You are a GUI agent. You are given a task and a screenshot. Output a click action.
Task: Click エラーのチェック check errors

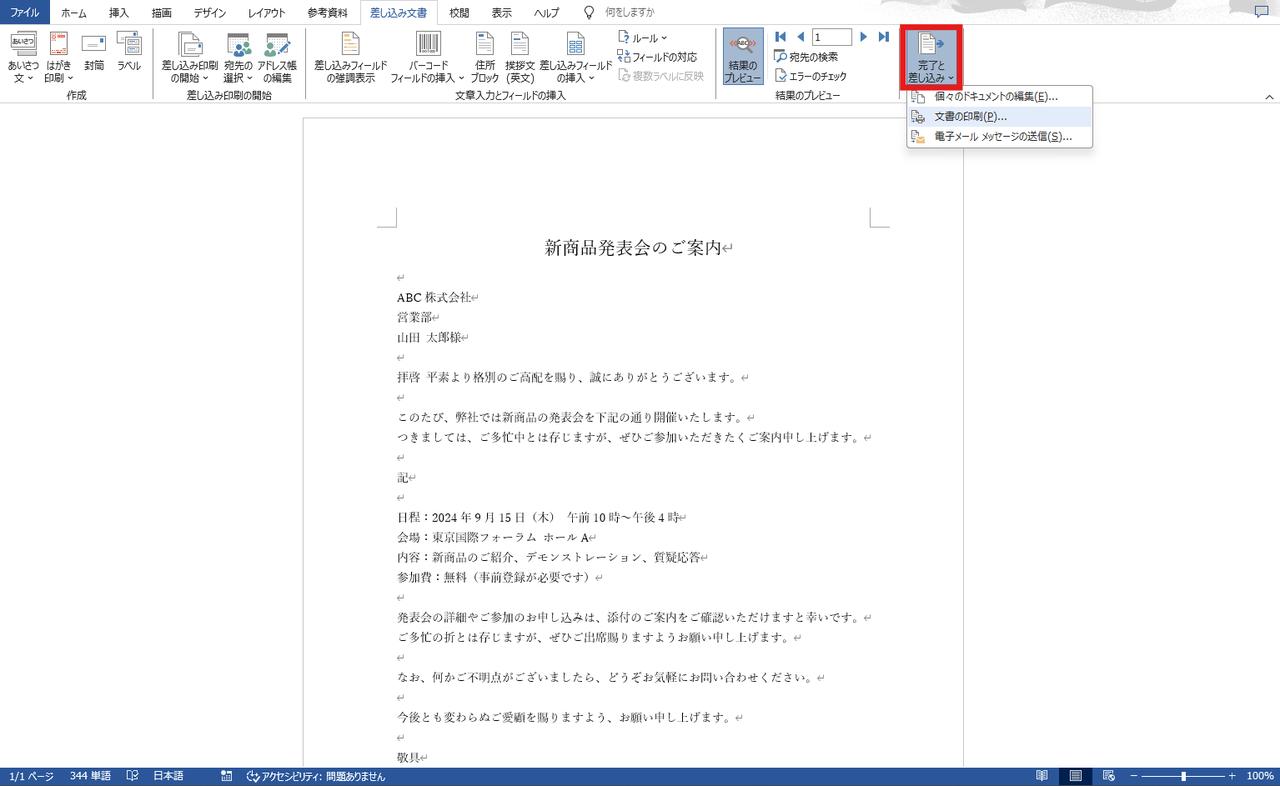(811, 76)
